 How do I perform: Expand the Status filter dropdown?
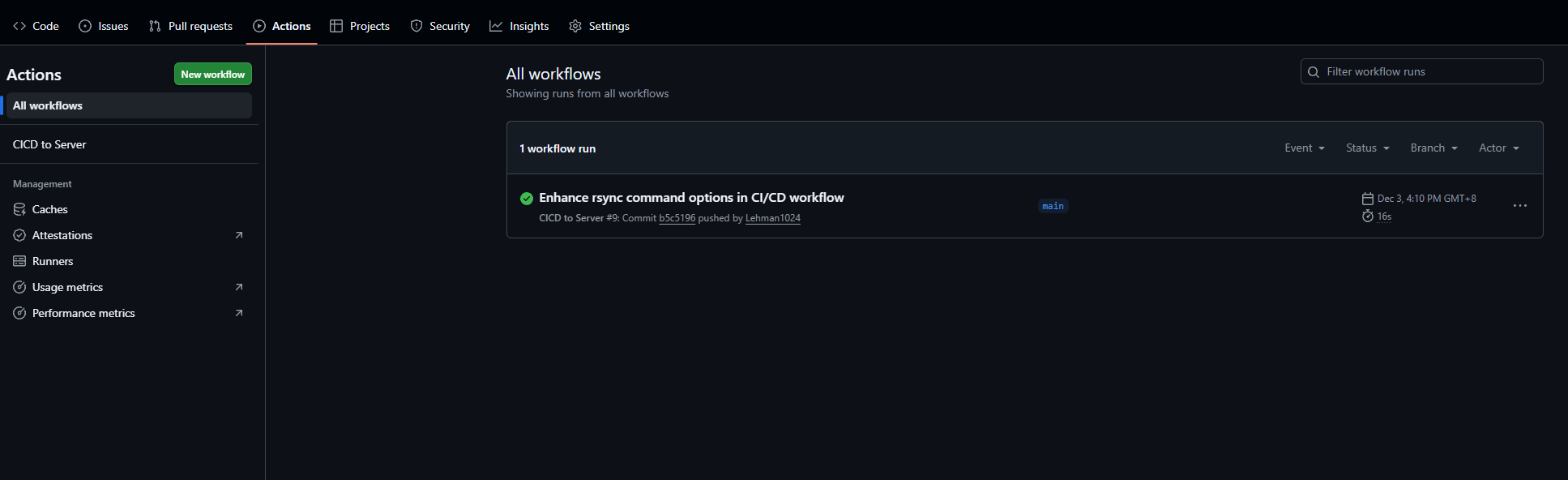pyautogui.click(x=1367, y=148)
